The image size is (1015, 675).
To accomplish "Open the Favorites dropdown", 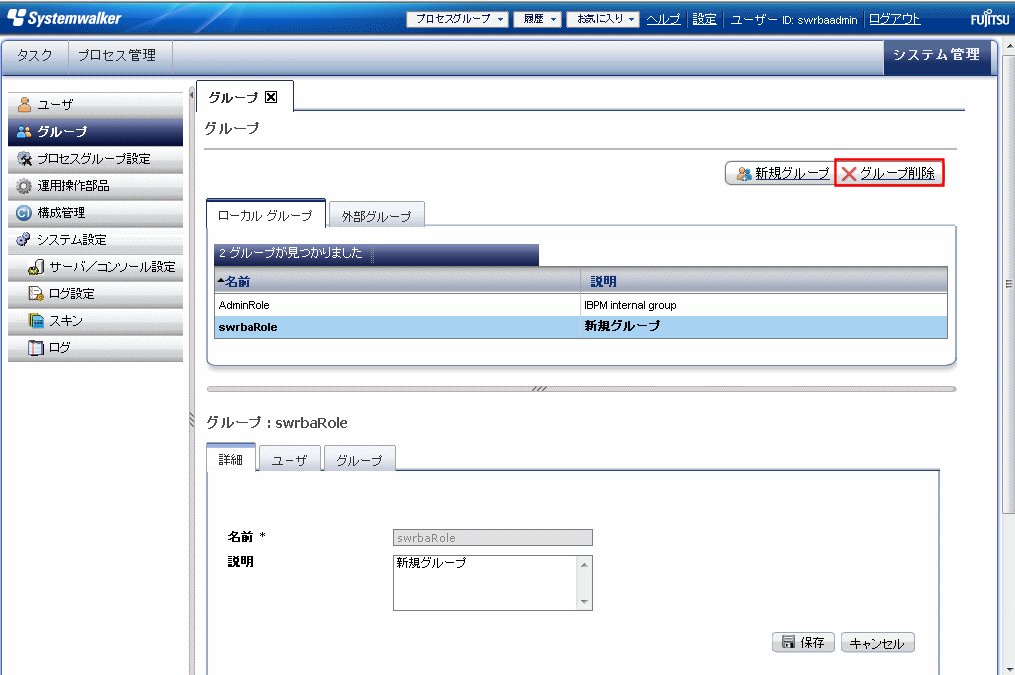I will [x=602, y=19].
